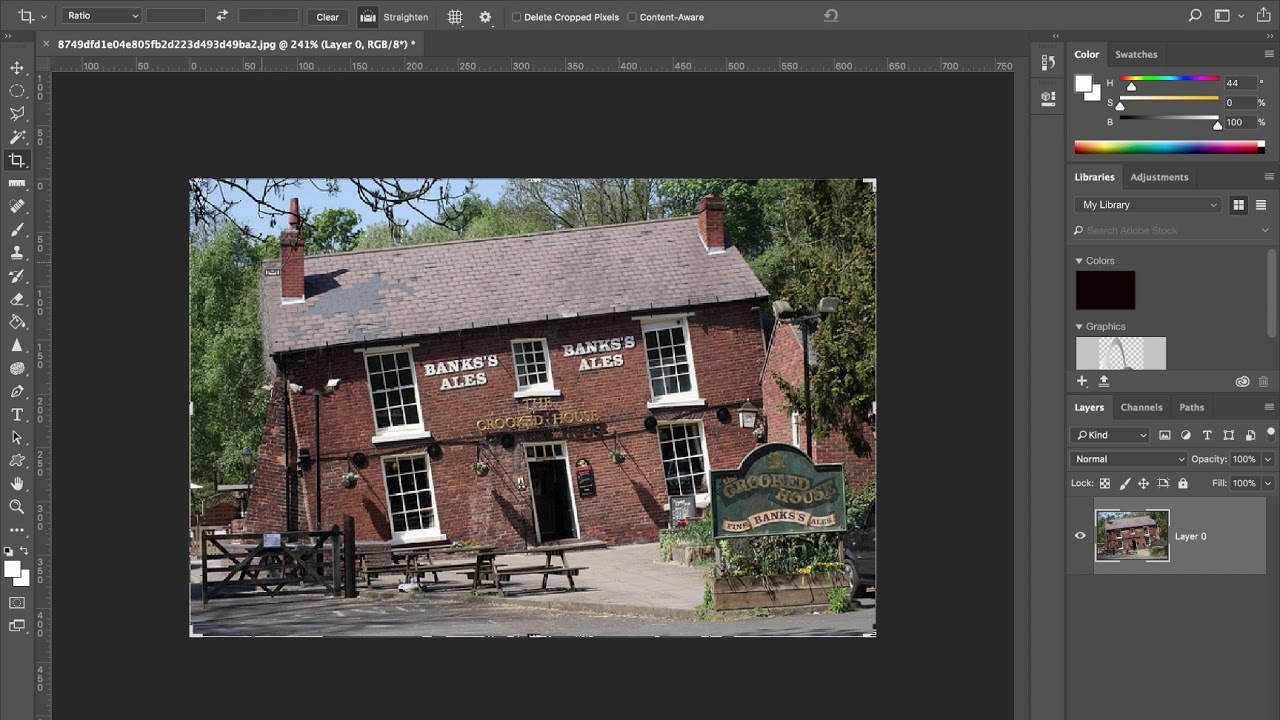Switch to the Swatches tab
The height and width of the screenshot is (720, 1280).
point(1136,54)
